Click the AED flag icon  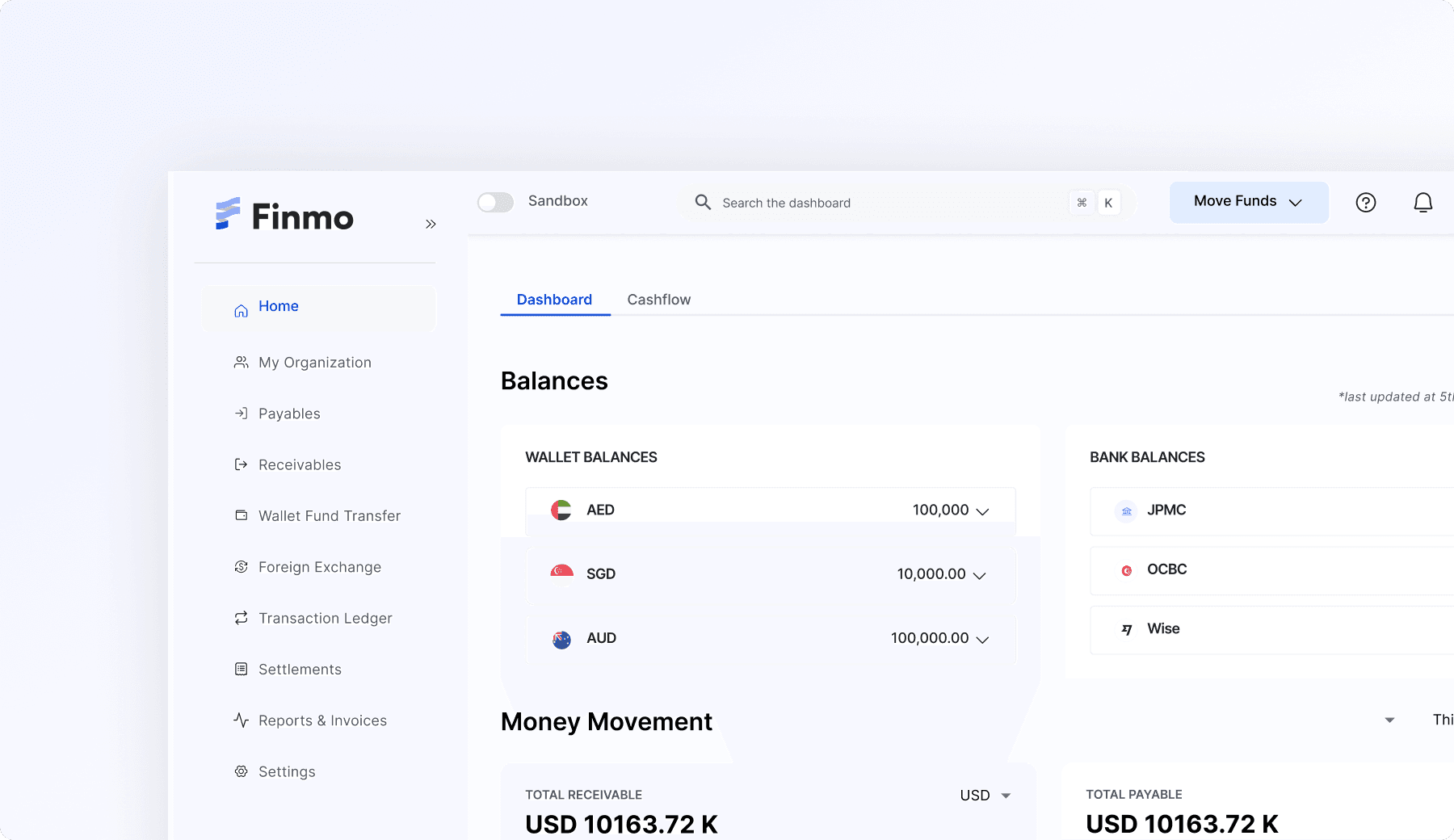coord(561,510)
